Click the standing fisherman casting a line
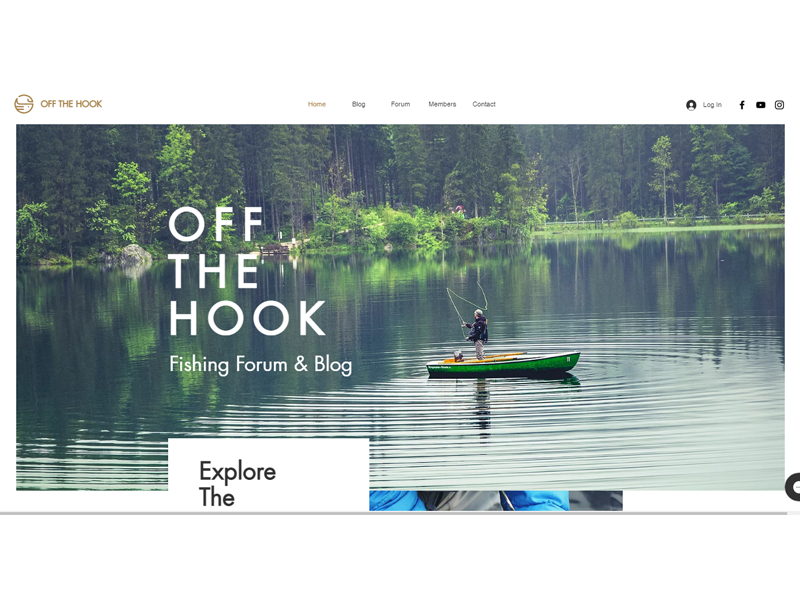800x600 pixels. point(478,334)
